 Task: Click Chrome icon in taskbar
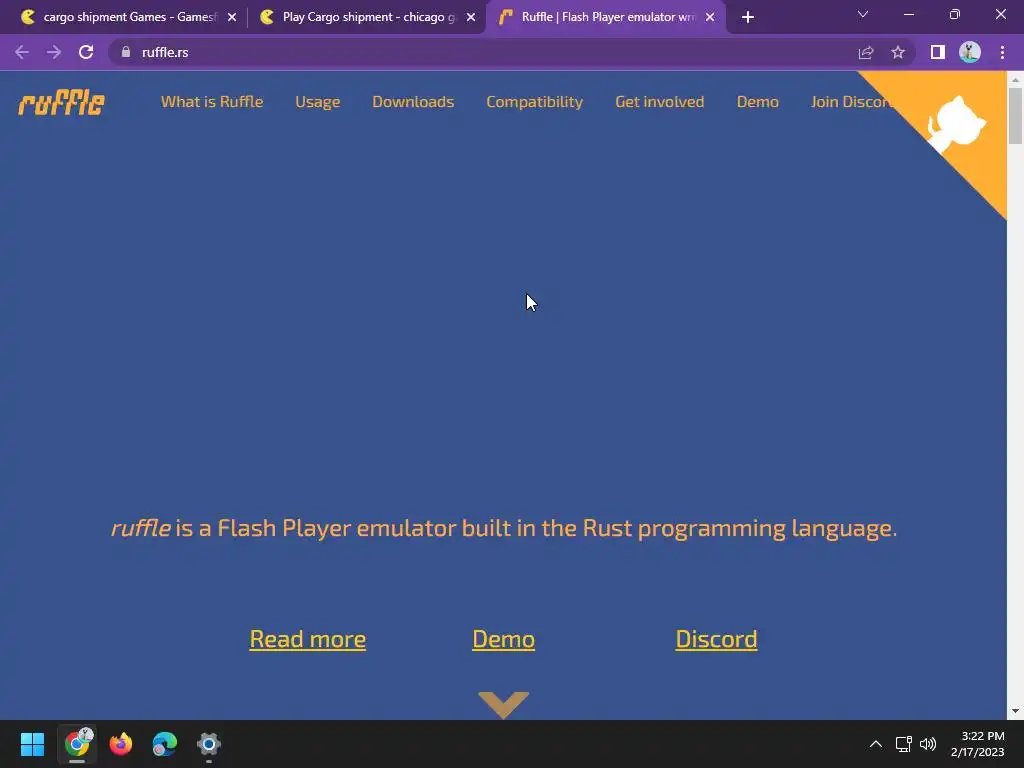point(77,744)
